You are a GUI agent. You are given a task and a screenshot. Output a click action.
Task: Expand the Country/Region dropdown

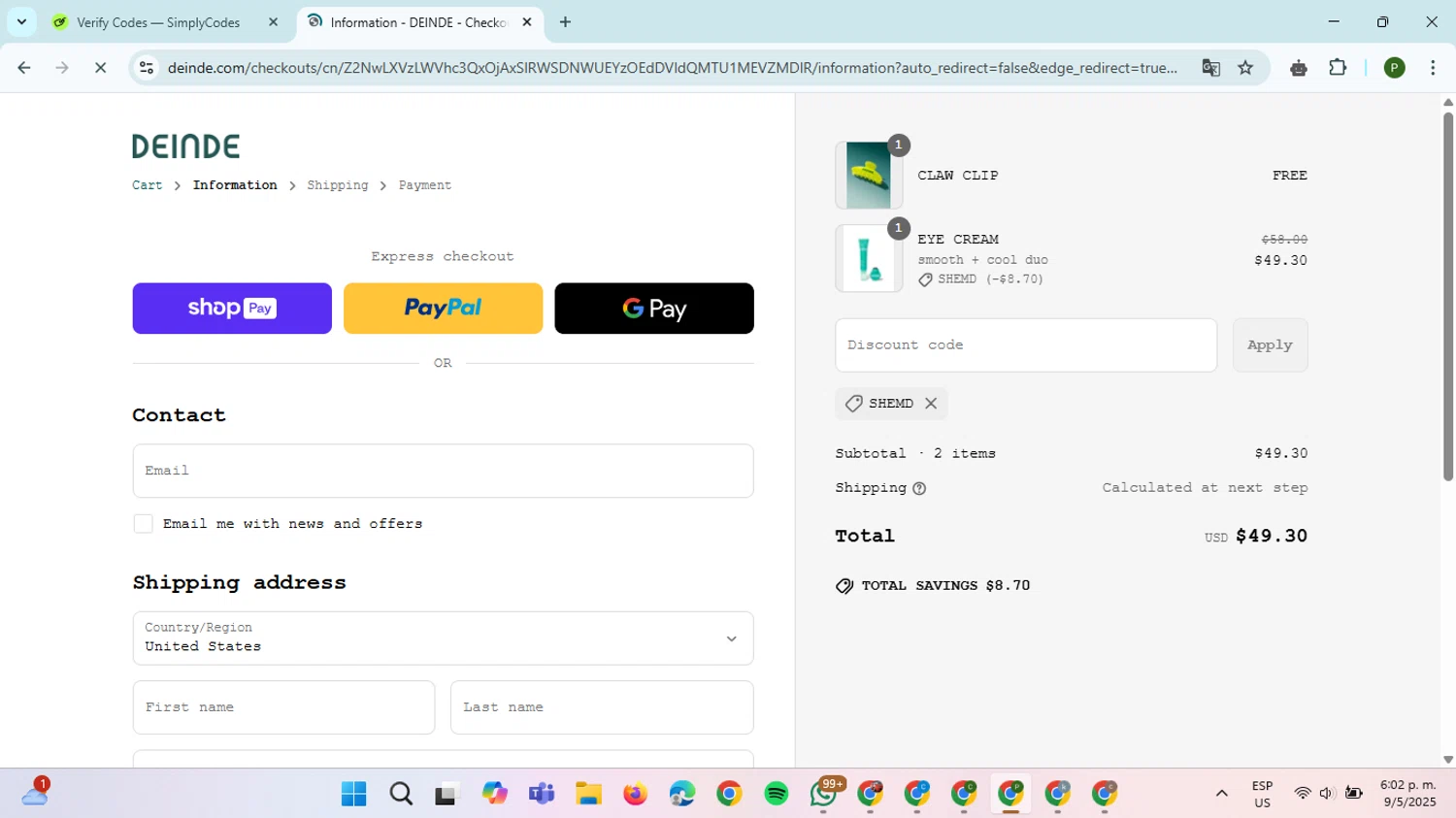[x=443, y=638]
